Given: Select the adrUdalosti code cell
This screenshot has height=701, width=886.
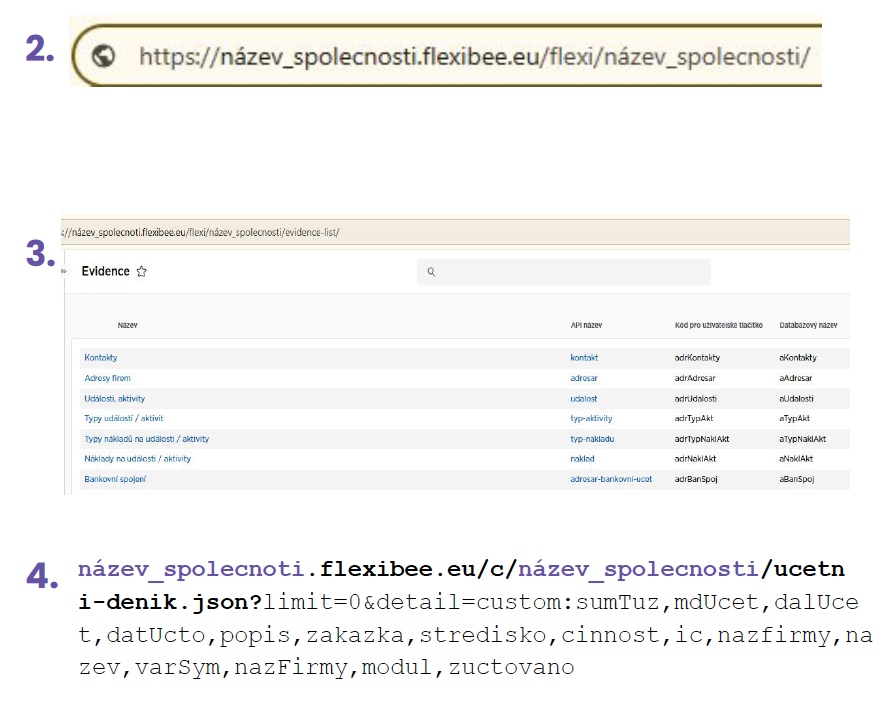Looking at the screenshot, I should coord(696,398).
